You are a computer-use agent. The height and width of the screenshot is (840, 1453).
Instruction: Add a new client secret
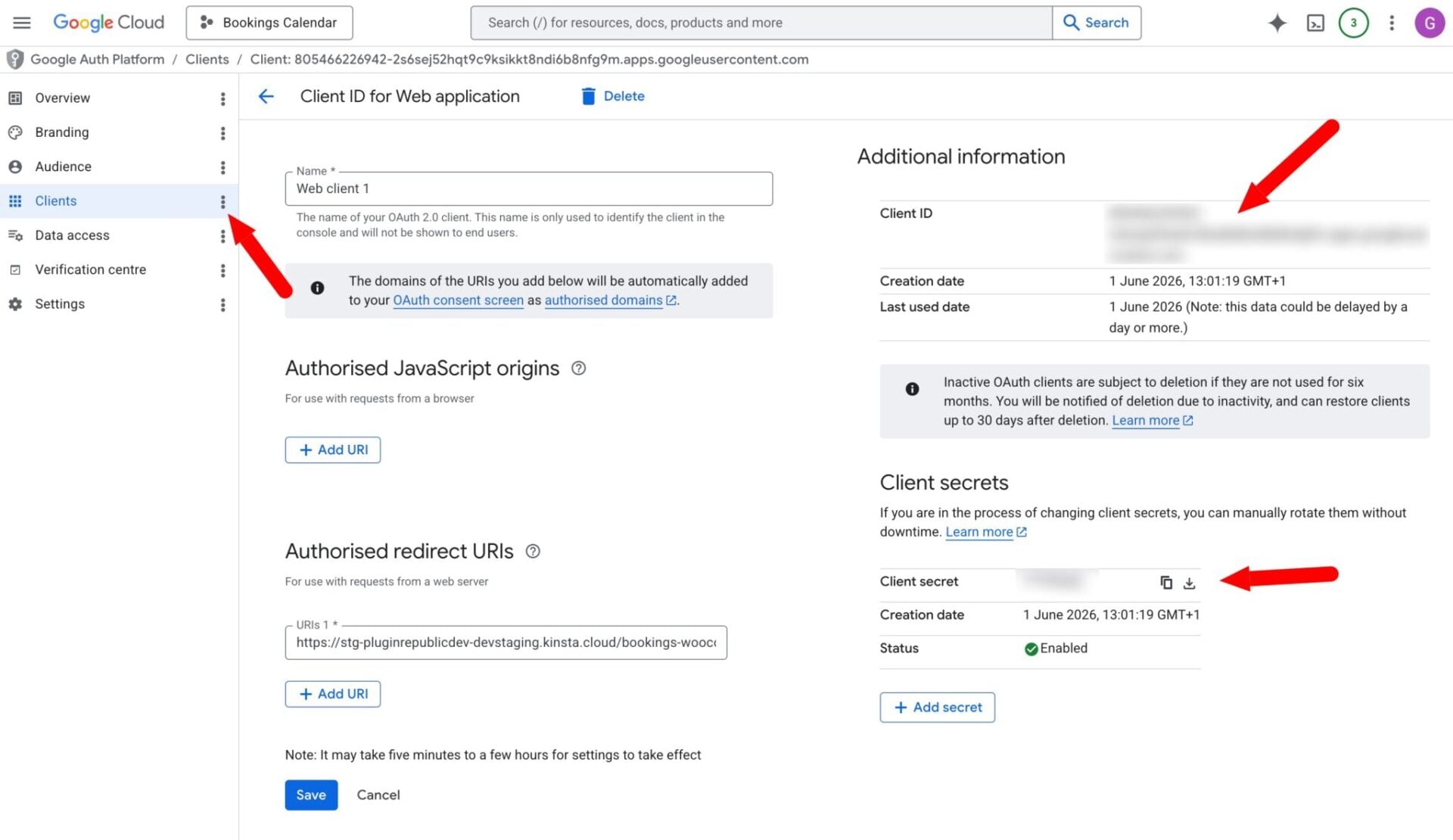(x=937, y=708)
